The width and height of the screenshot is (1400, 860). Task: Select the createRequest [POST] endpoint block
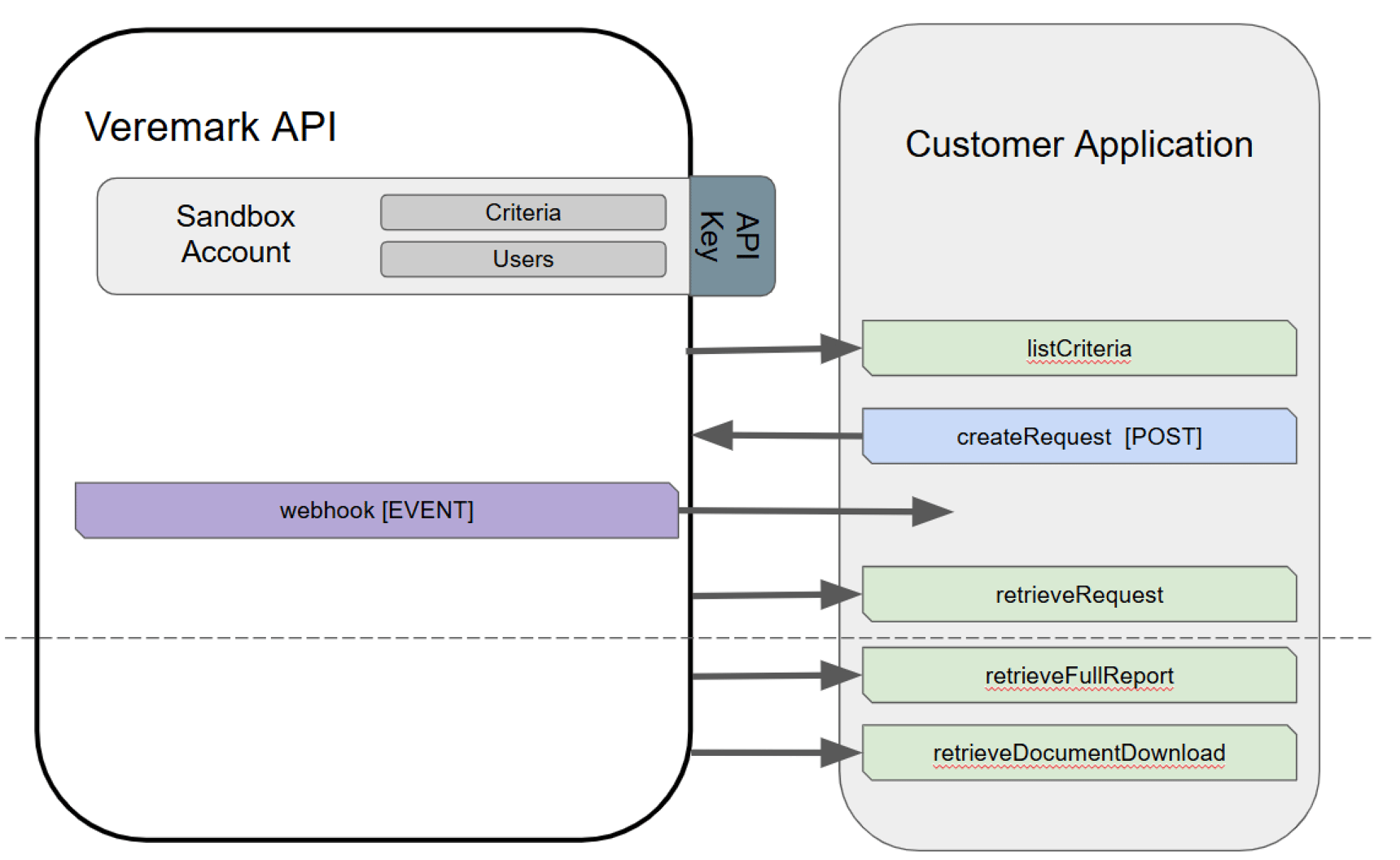pos(1078,436)
